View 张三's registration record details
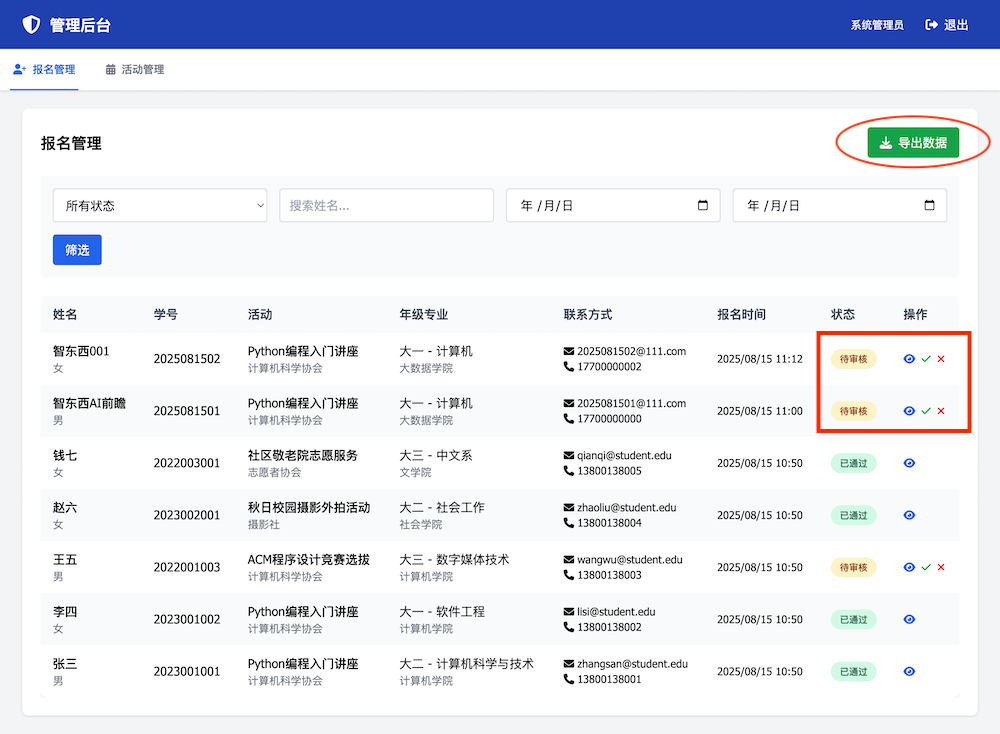The image size is (1000, 734). coord(909,671)
